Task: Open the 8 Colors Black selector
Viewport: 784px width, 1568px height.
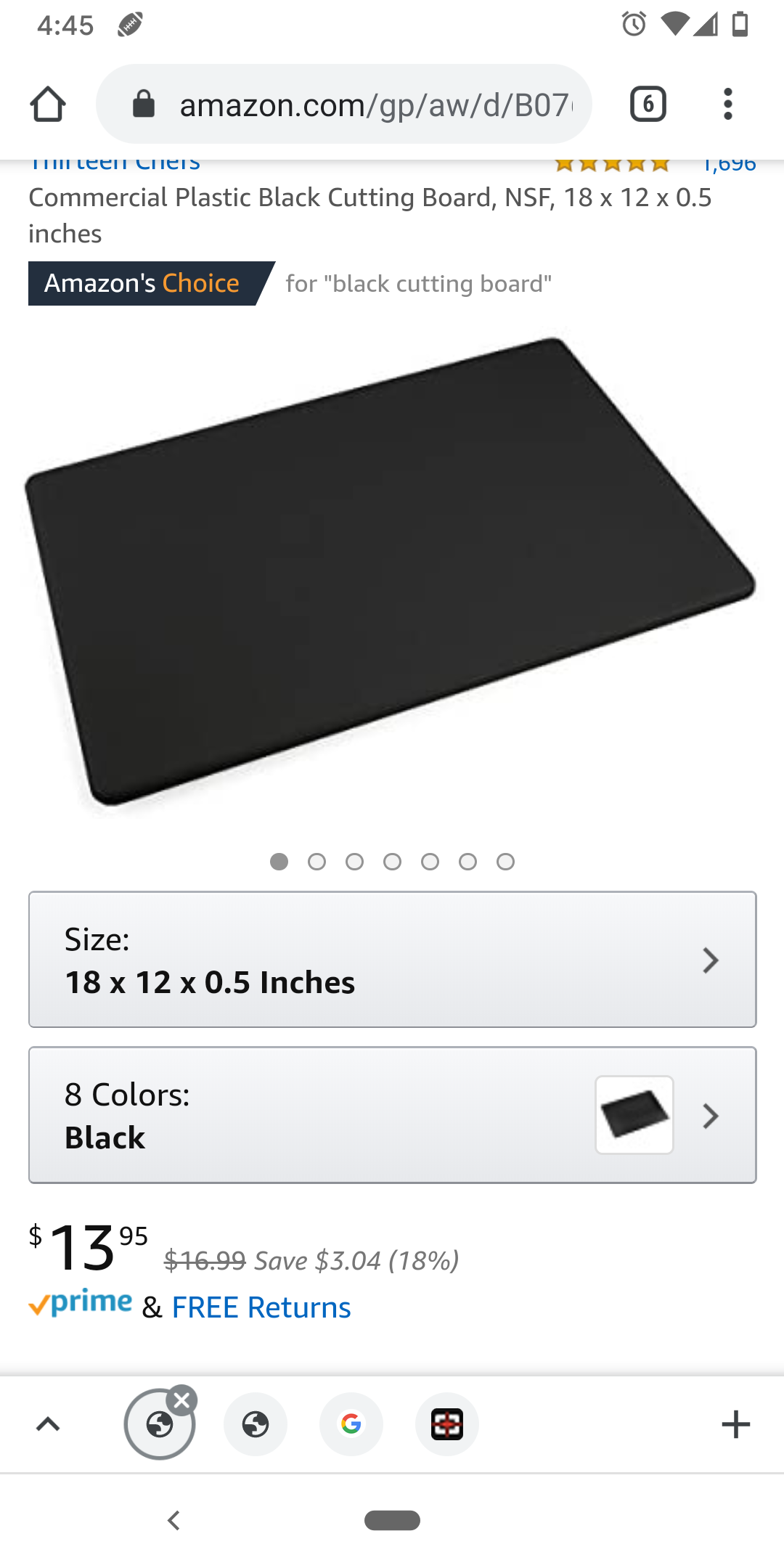Action: point(393,1115)
